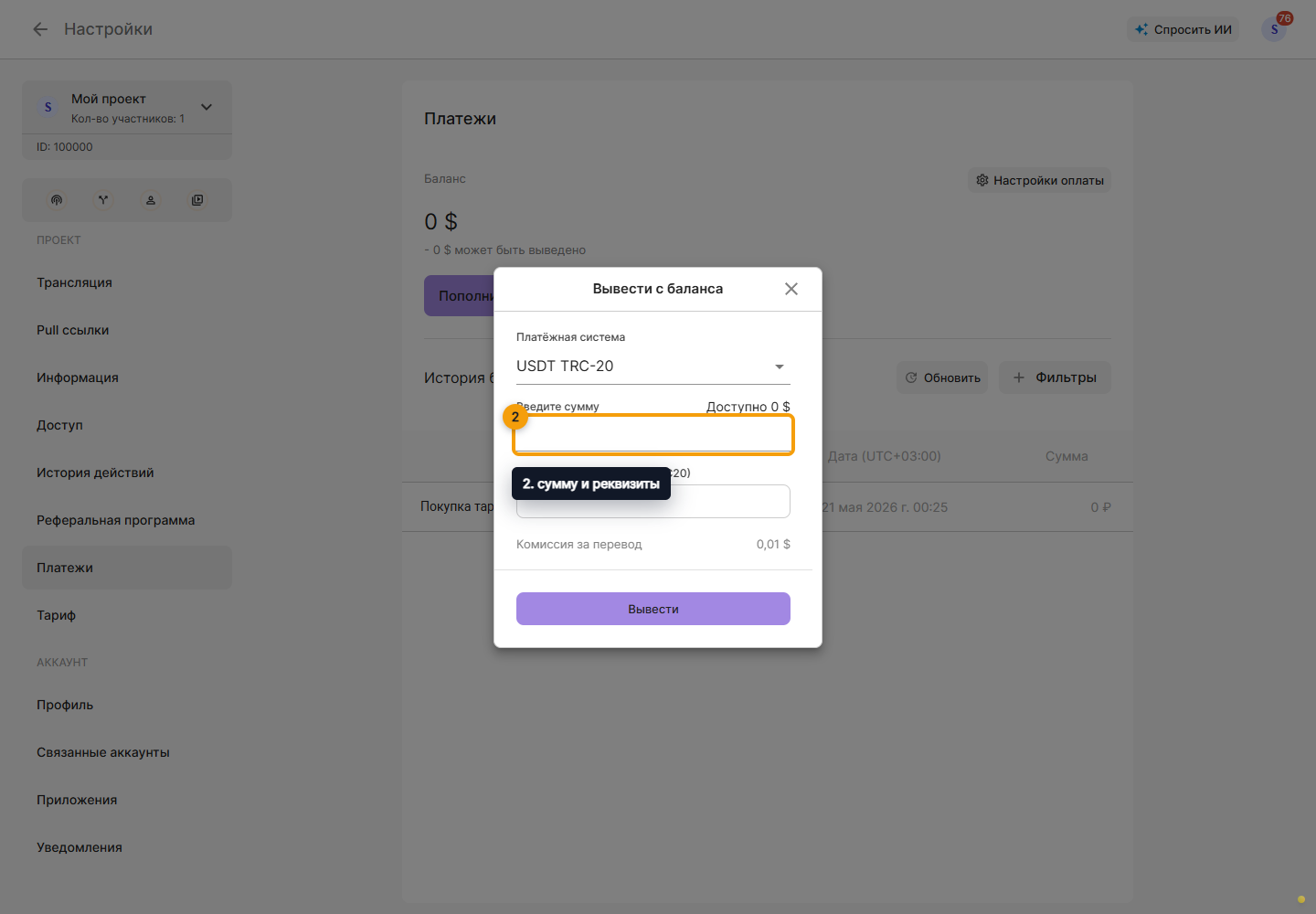Click the Спросить ИИ button
1316x914 pixels.
click(x=1183, y=29)
